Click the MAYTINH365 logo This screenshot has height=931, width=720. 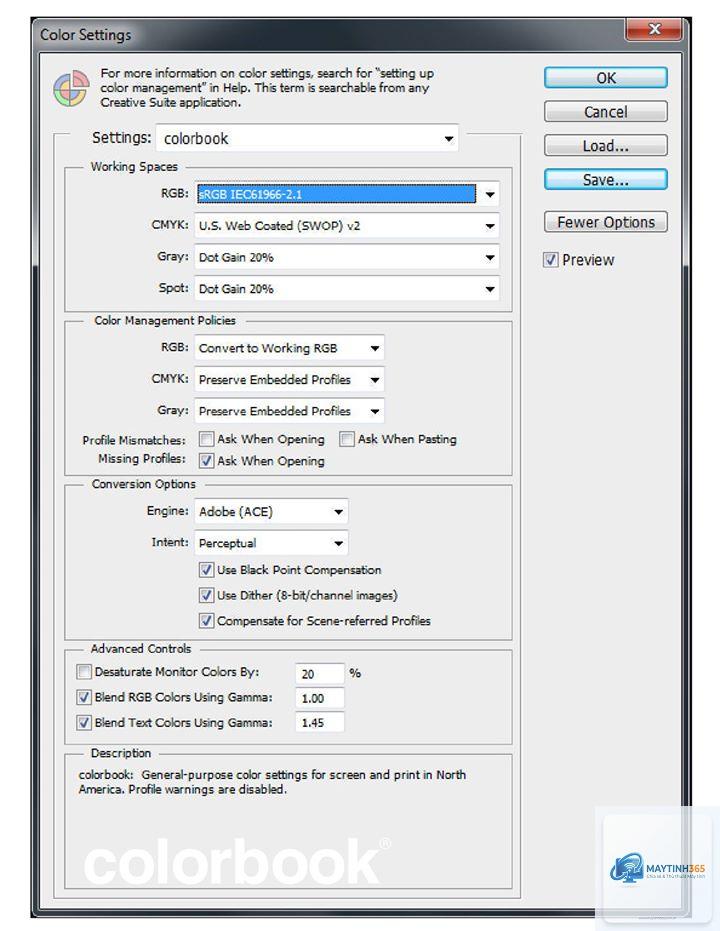658,869
